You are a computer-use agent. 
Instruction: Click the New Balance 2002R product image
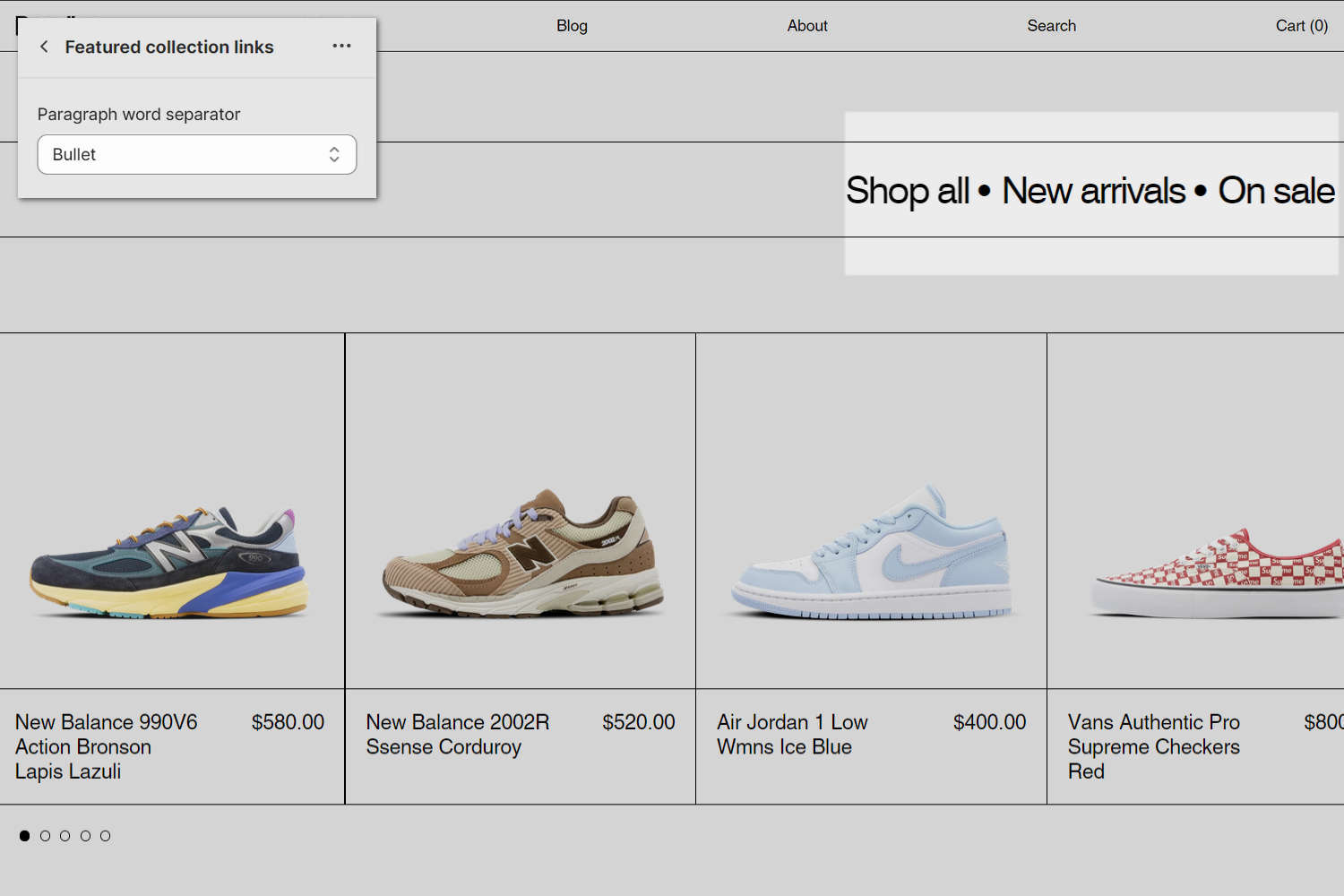(519, 513)
